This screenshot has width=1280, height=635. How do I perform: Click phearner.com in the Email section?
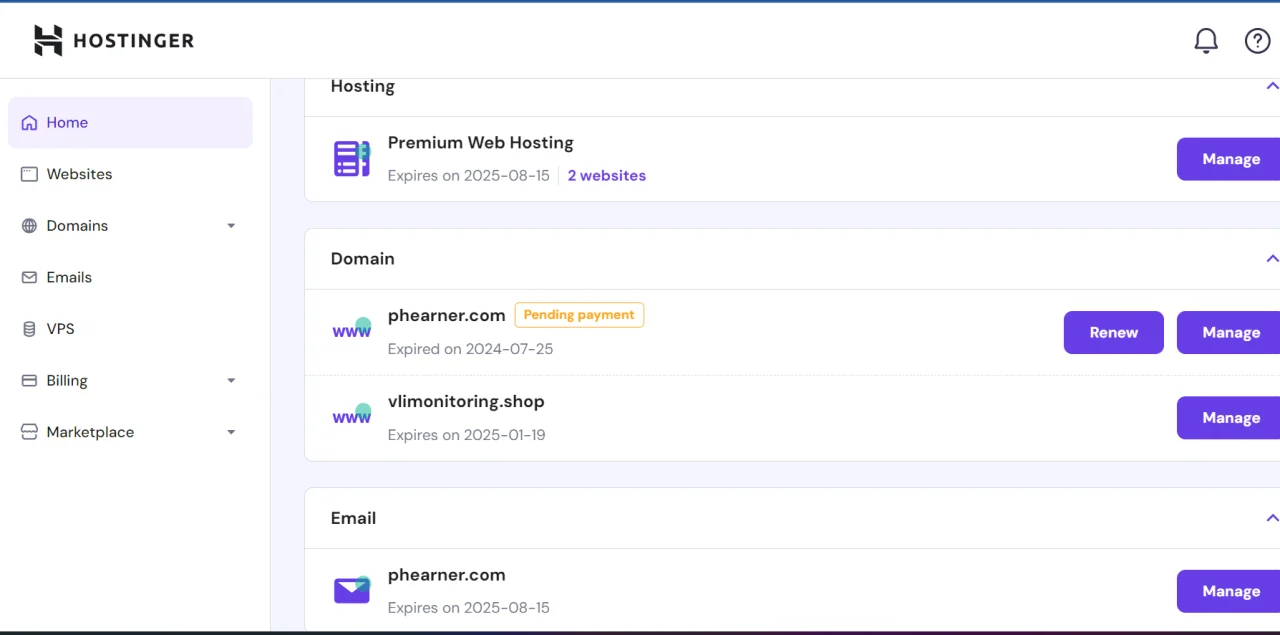[447, 575]
